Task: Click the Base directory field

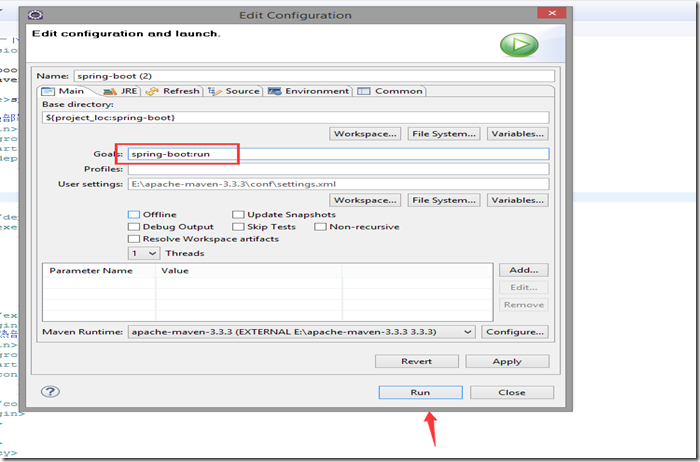Action: [296, 117]
